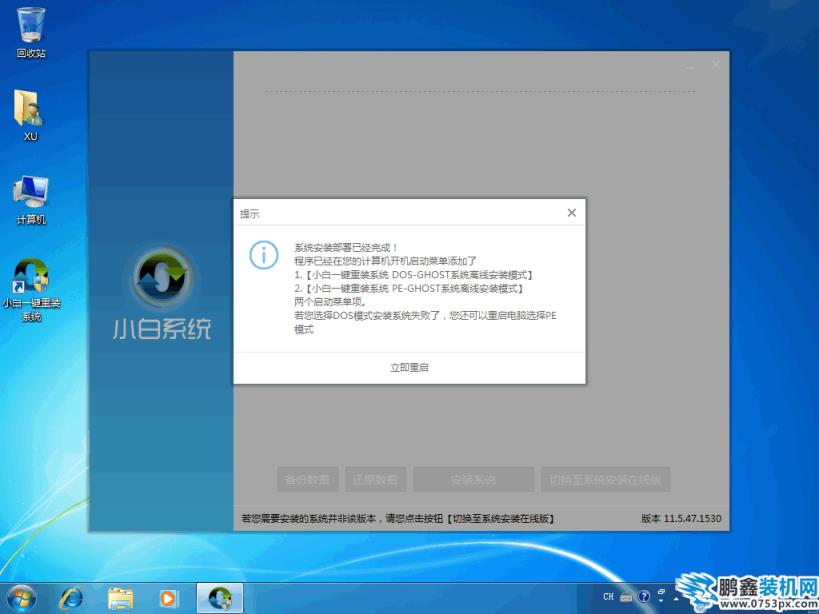The width and height of the screenshot is (819, 614).
Task: Launch the 小白一键重装系统 desktop shortcut
Action: point(31,290)
